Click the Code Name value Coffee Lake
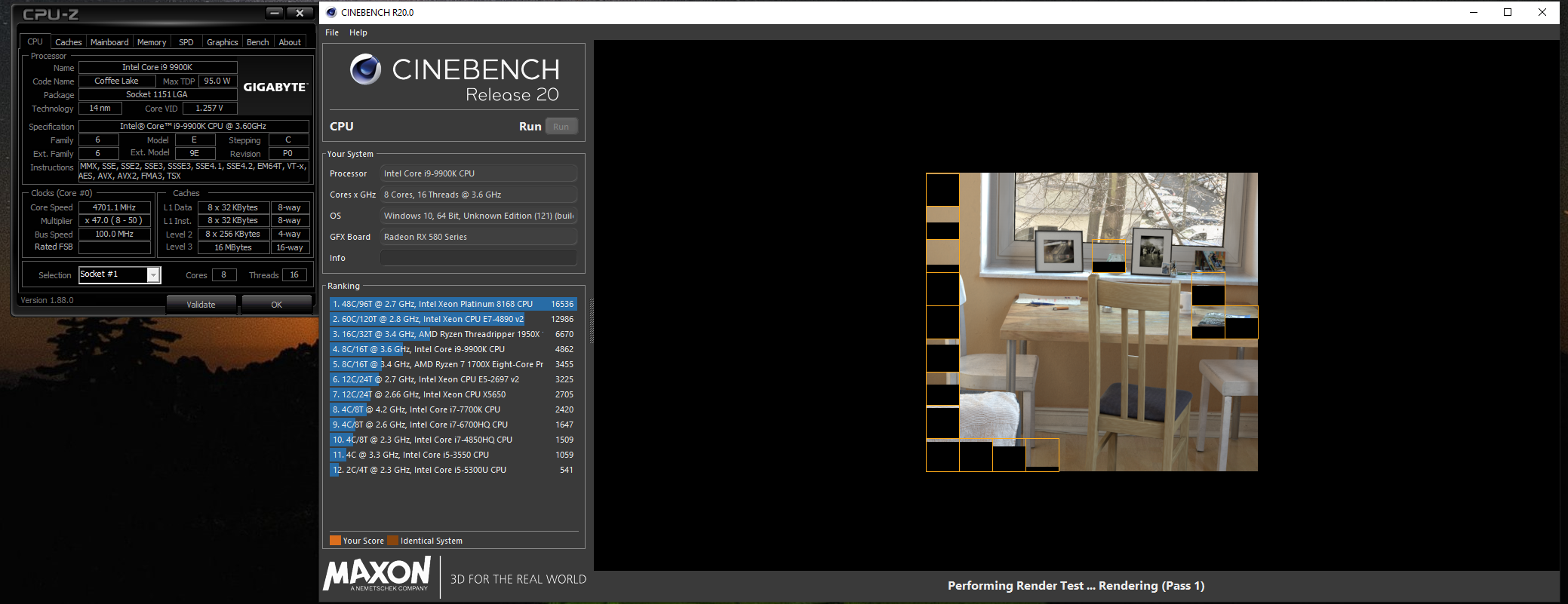The width and height of the screenshot is (1568, 604). [117, 81]
